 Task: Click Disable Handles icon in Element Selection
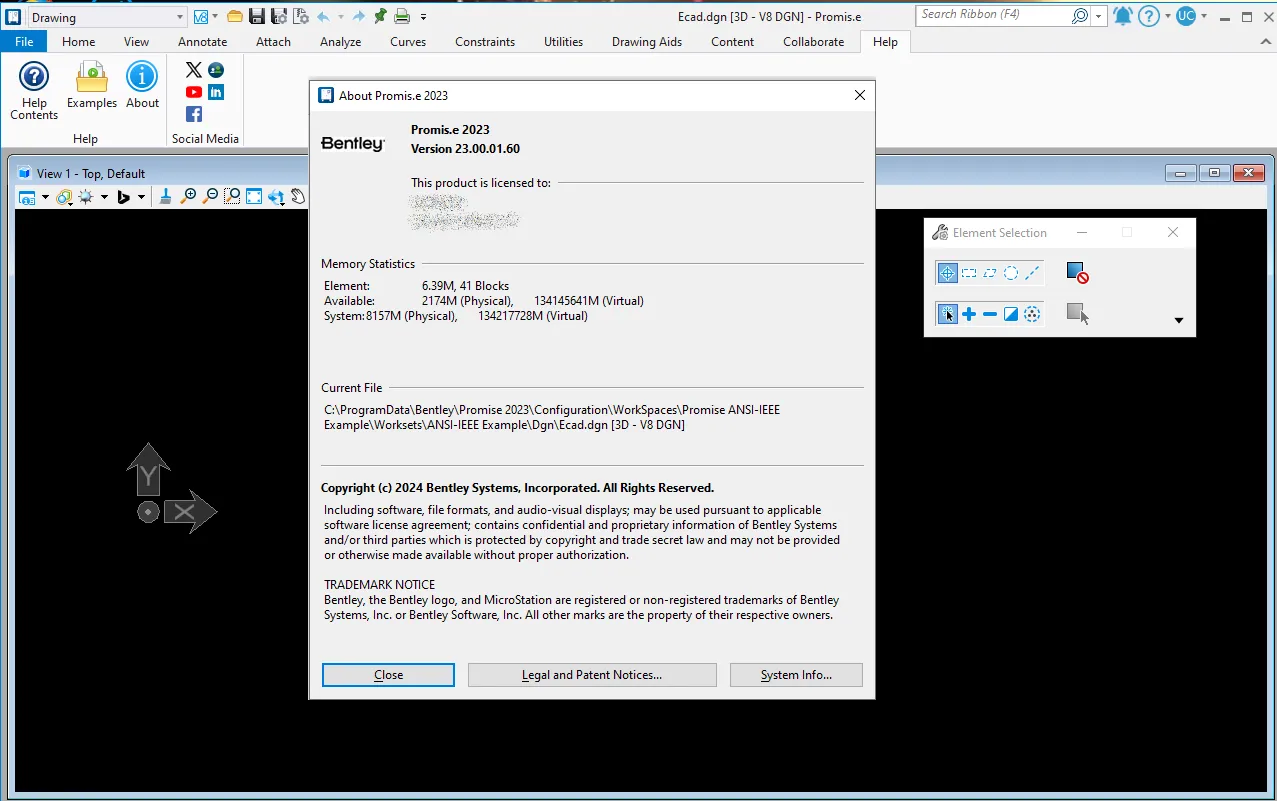click(1077, 272)
